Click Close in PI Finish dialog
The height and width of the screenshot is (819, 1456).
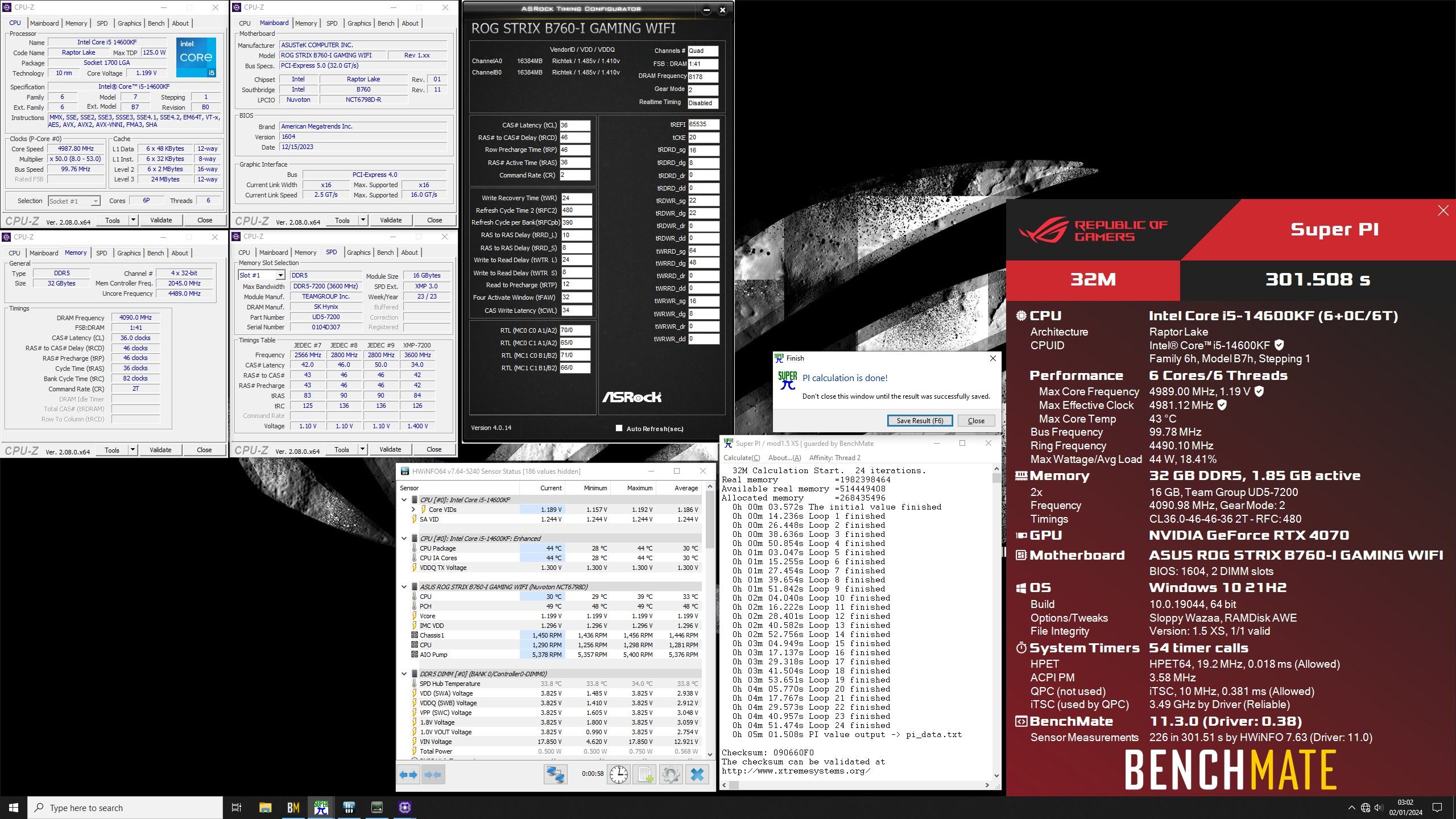point(976,421)
